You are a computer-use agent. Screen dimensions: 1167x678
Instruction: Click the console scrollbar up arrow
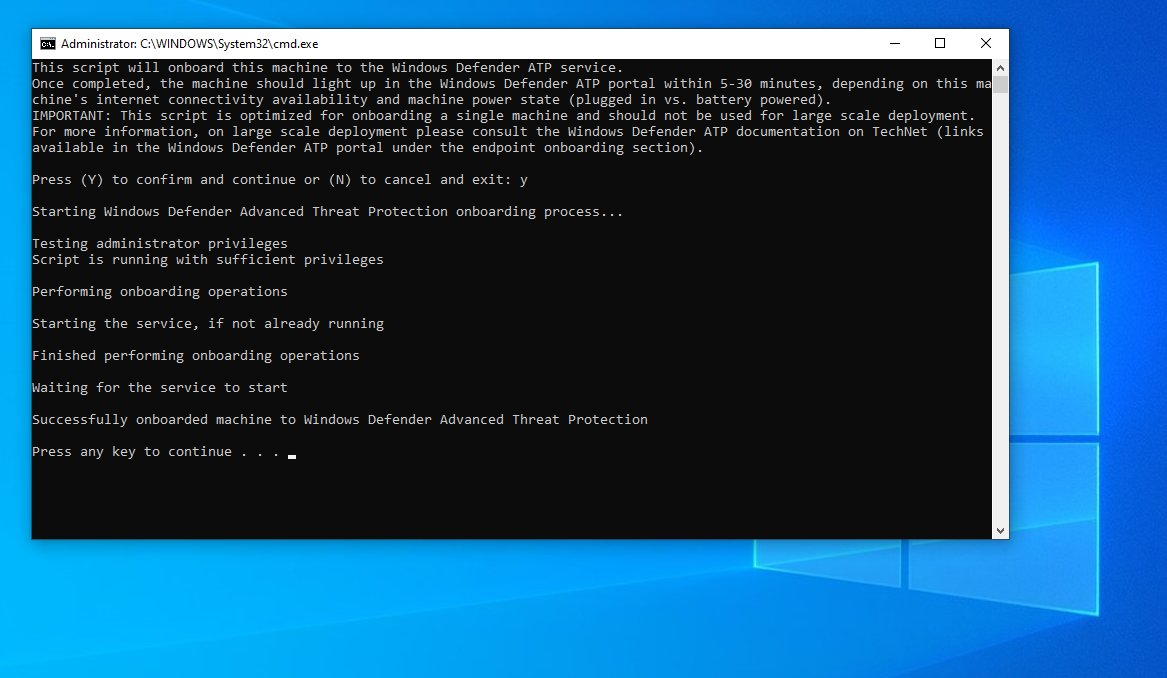tap(1000, 68)
